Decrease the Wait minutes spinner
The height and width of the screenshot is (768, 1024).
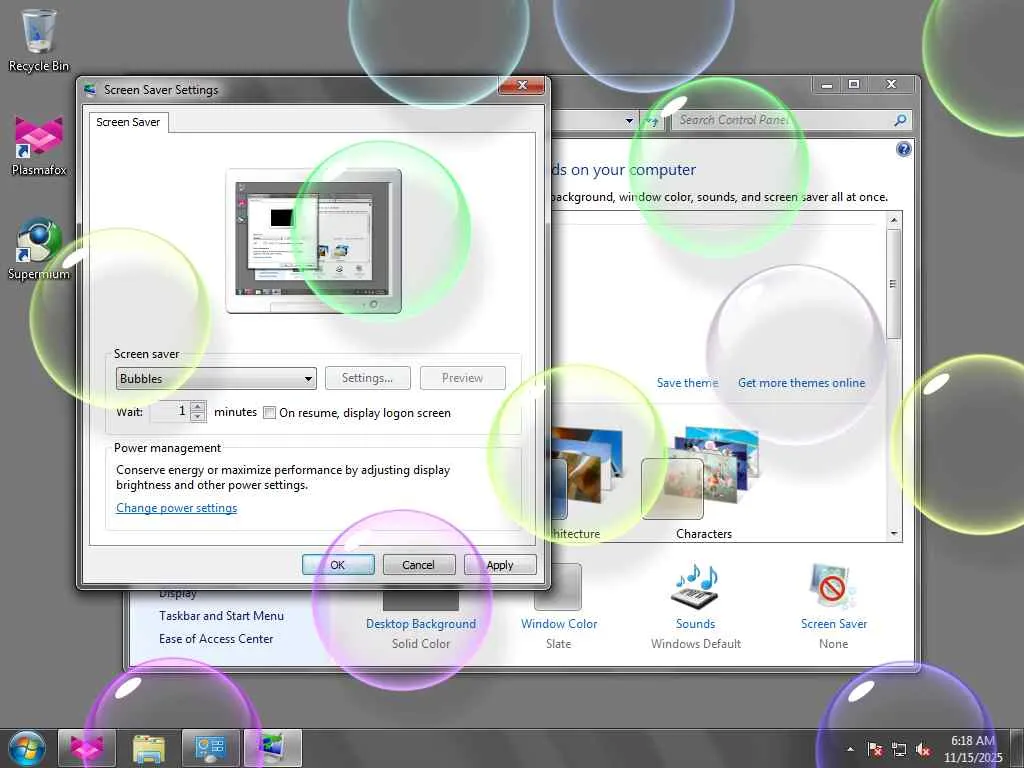pos(198,417)
